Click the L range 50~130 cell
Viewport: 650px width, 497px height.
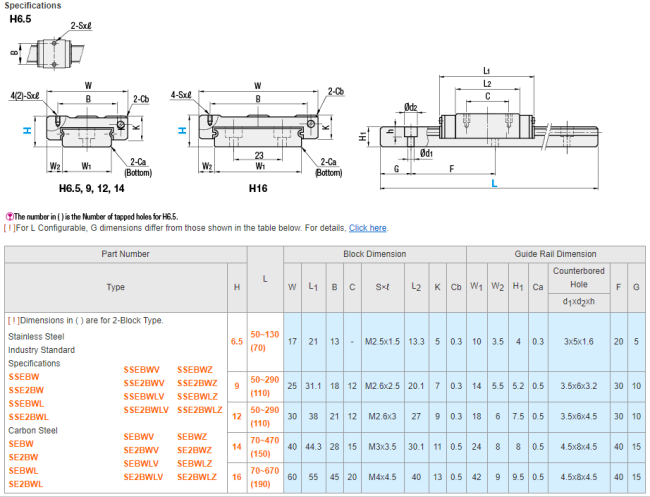pos(265,335)
